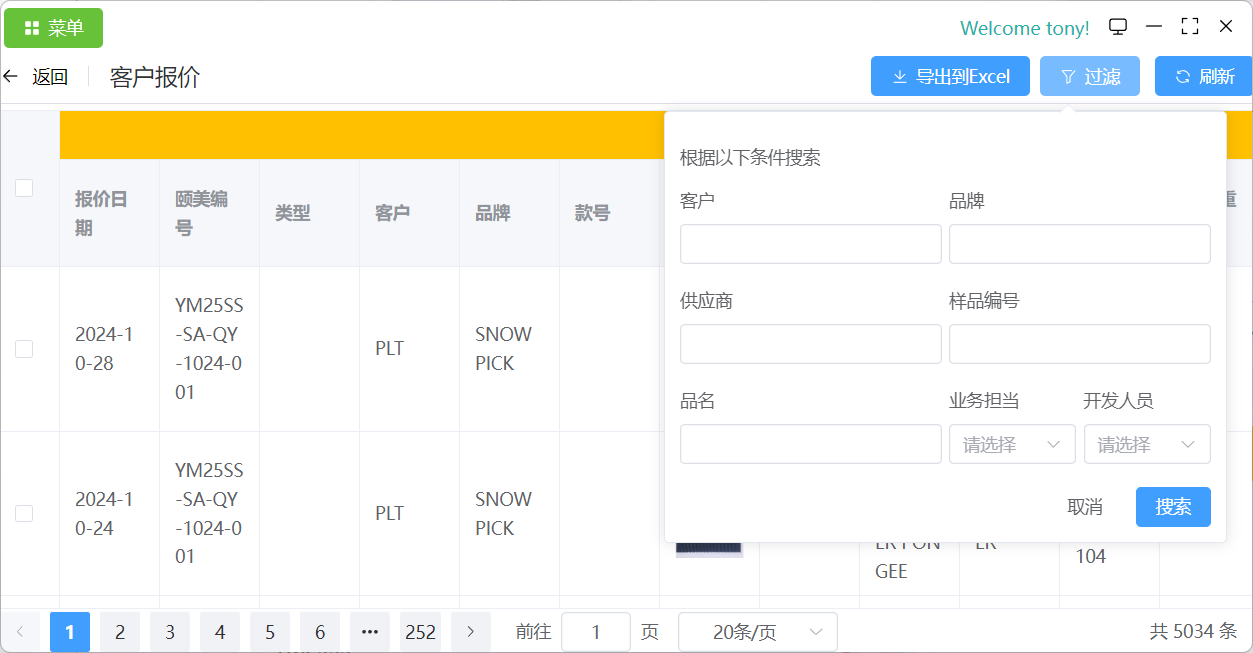Click the monitor display icon in header
The width and height of the screenshot is (1253, 653).
click(1118, 27)
